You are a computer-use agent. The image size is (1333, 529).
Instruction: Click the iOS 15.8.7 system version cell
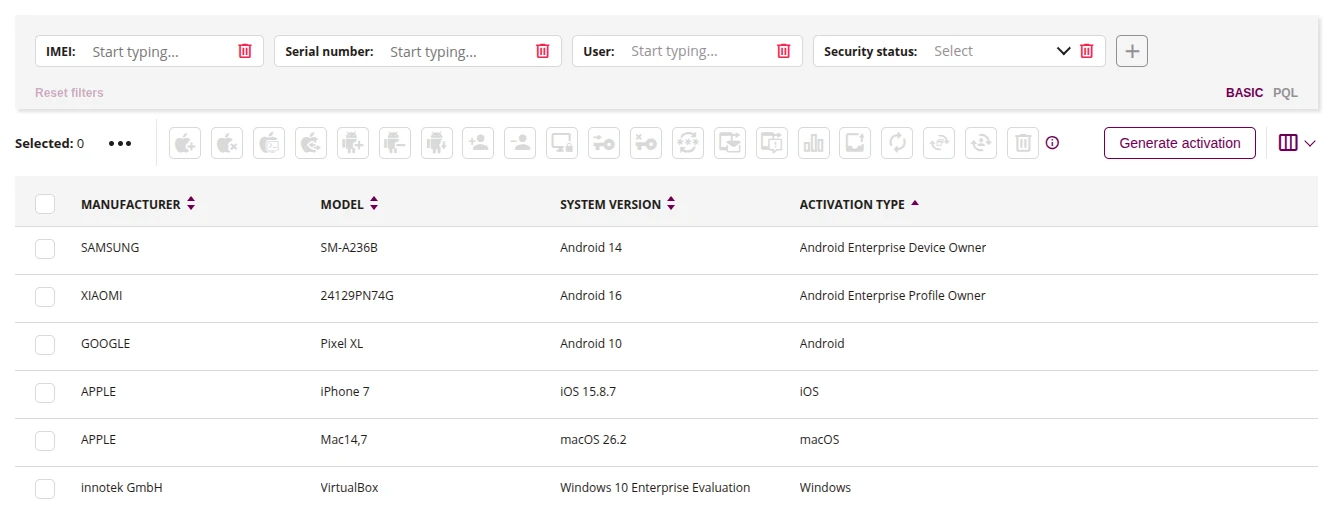(588, 392)
